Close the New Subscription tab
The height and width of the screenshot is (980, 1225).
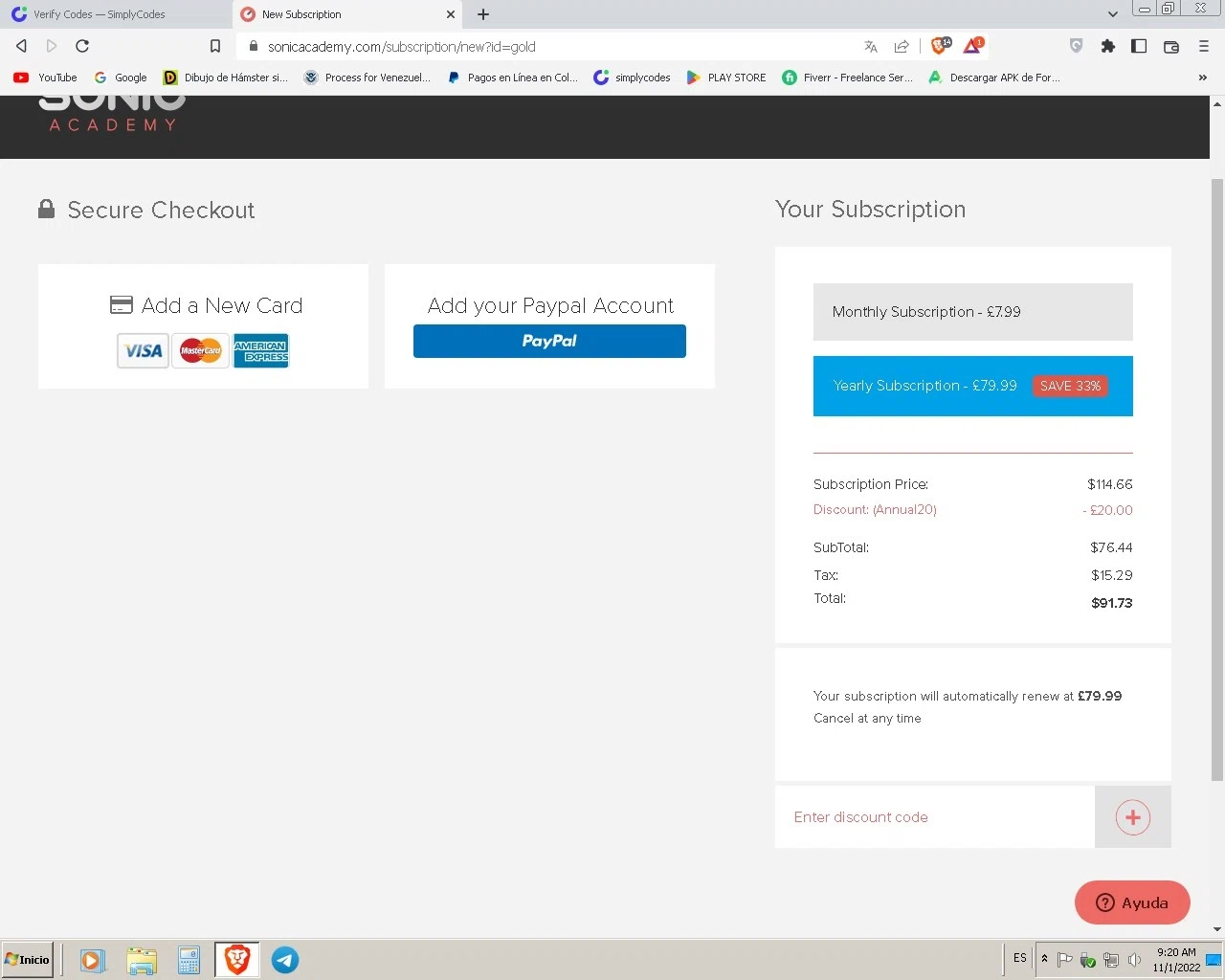click(x=451, y=14)
